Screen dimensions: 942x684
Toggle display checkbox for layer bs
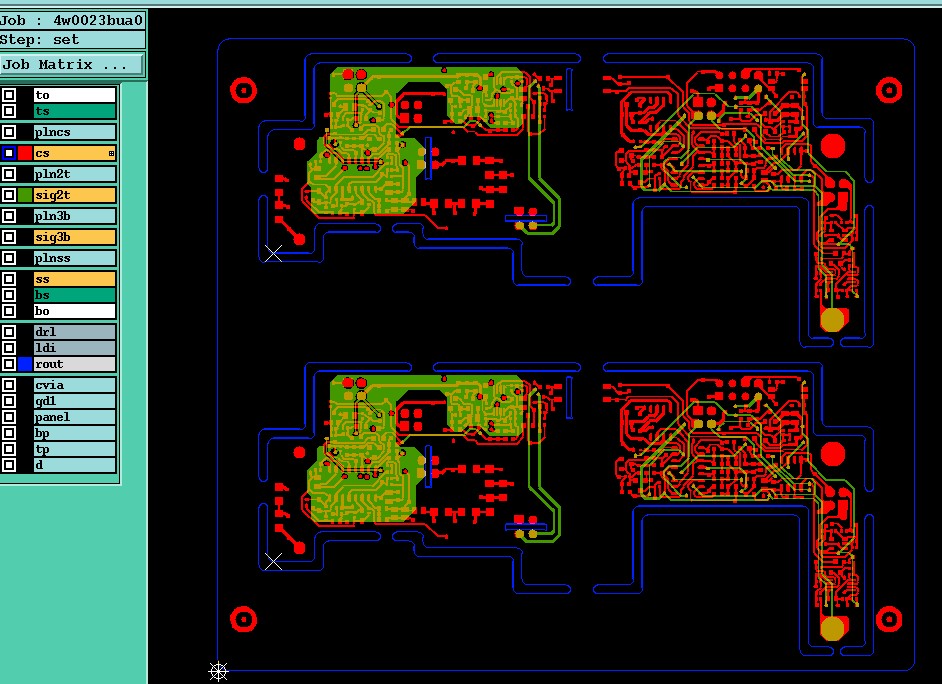tap(8, 295)
